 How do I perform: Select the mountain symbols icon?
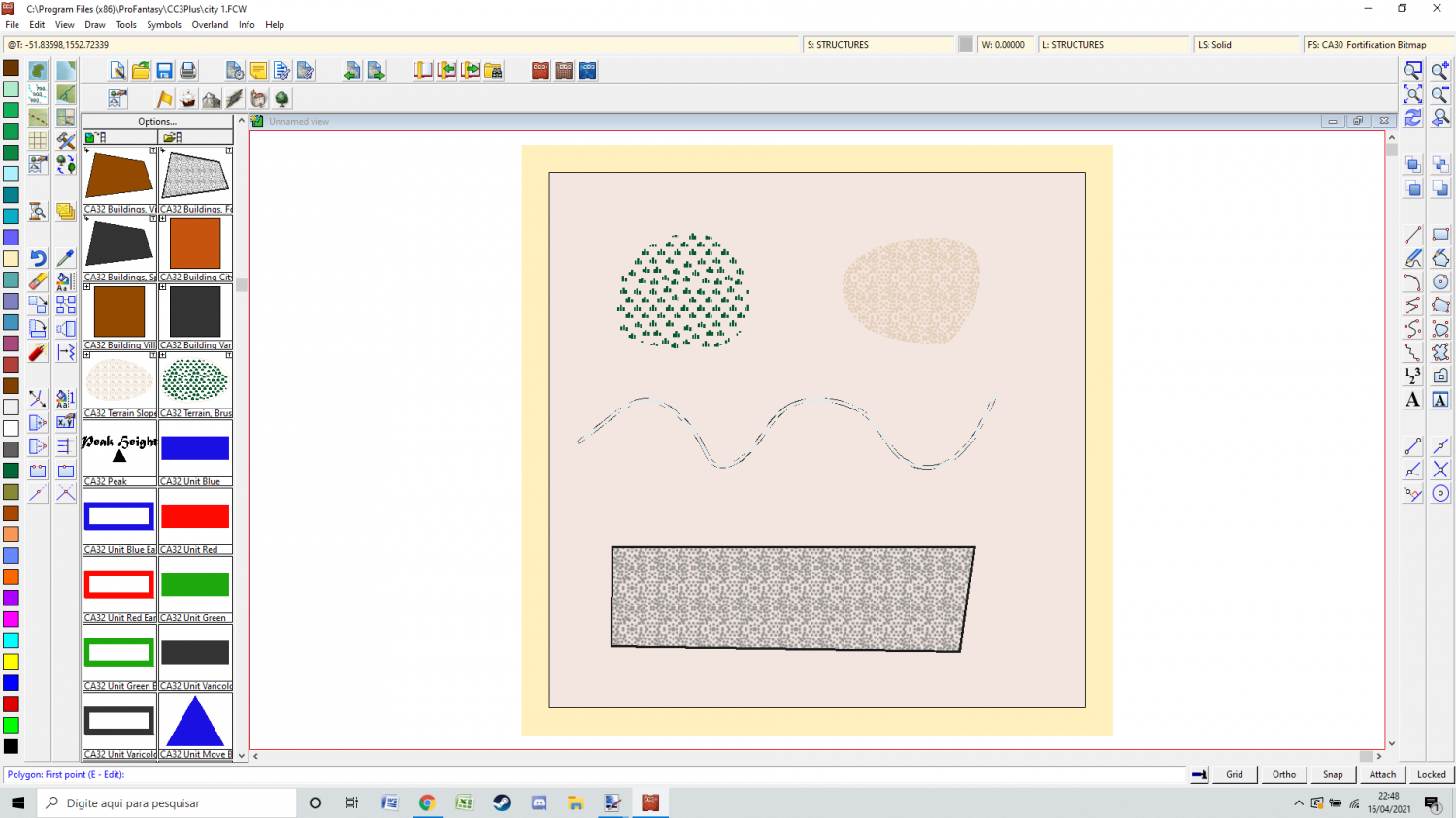tap(212, 99)
